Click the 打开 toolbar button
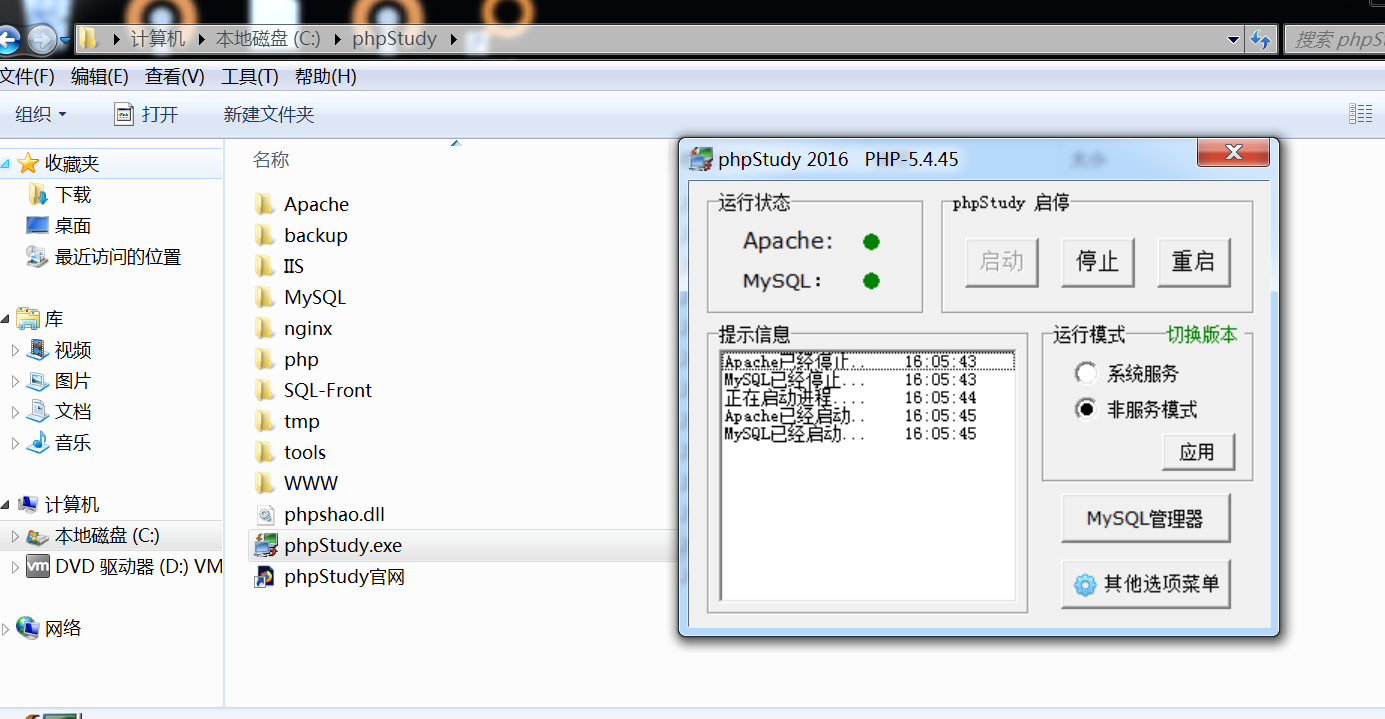Viewport: 1385px width, 719px height. 146,115
